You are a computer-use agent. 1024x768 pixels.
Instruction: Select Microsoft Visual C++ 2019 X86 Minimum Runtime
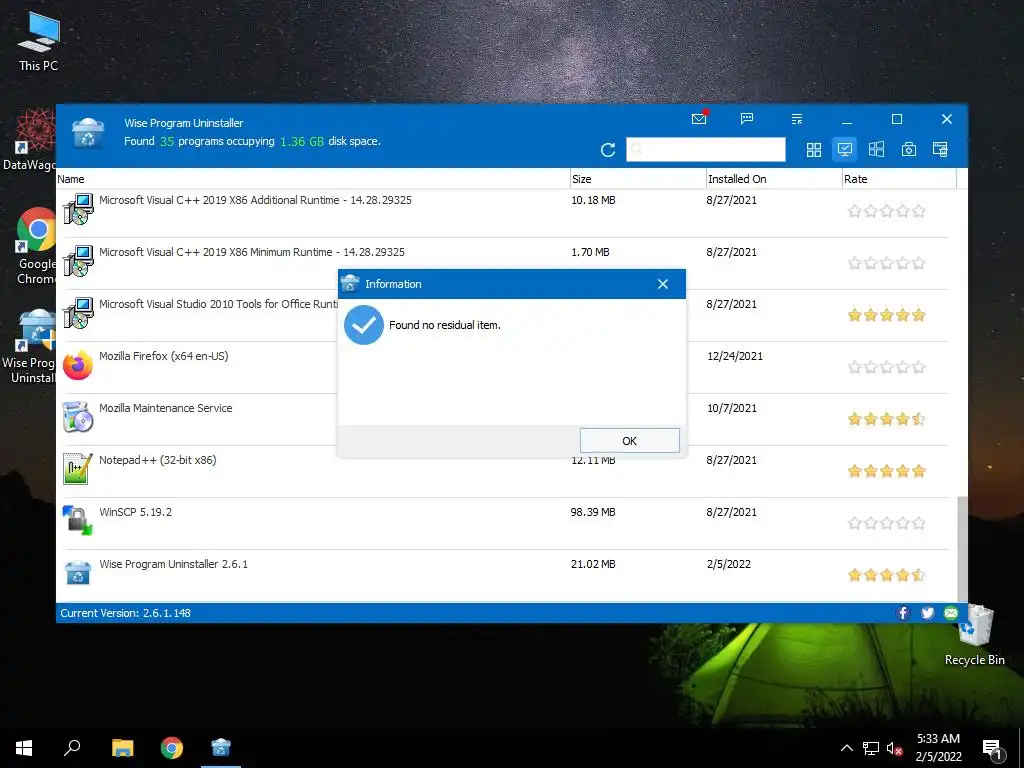tap(505, 263)
